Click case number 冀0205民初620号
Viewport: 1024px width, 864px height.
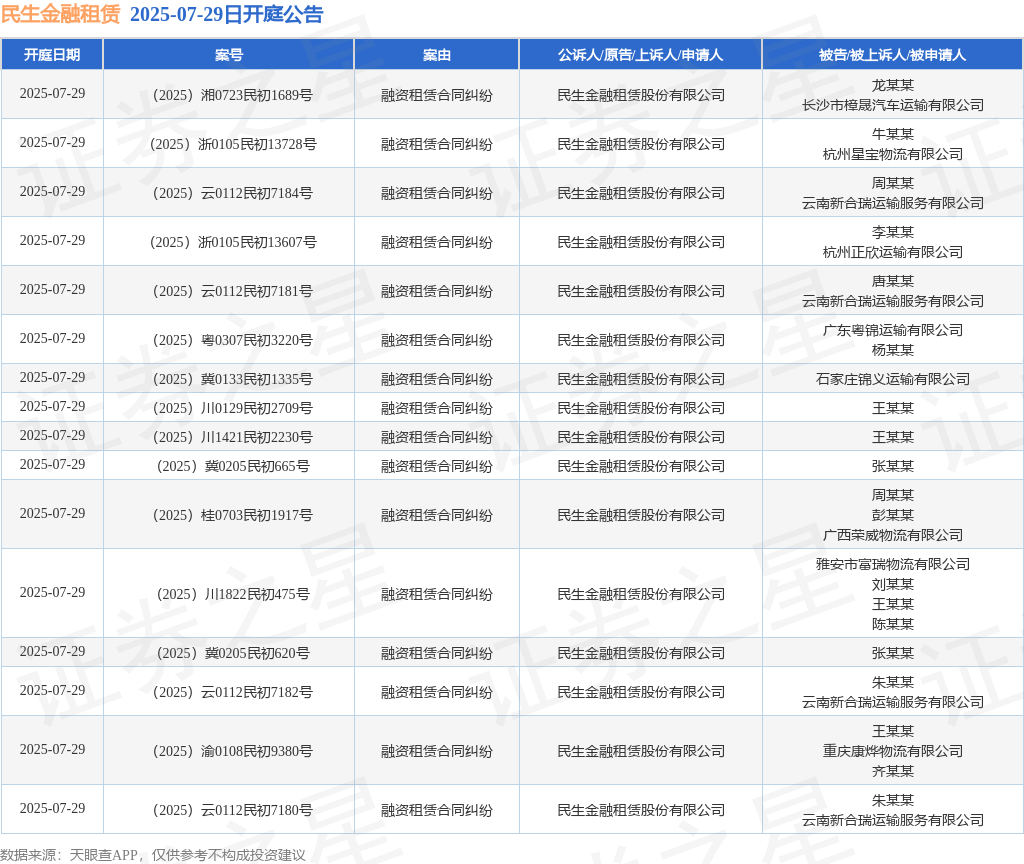click(x=233, y=653)
